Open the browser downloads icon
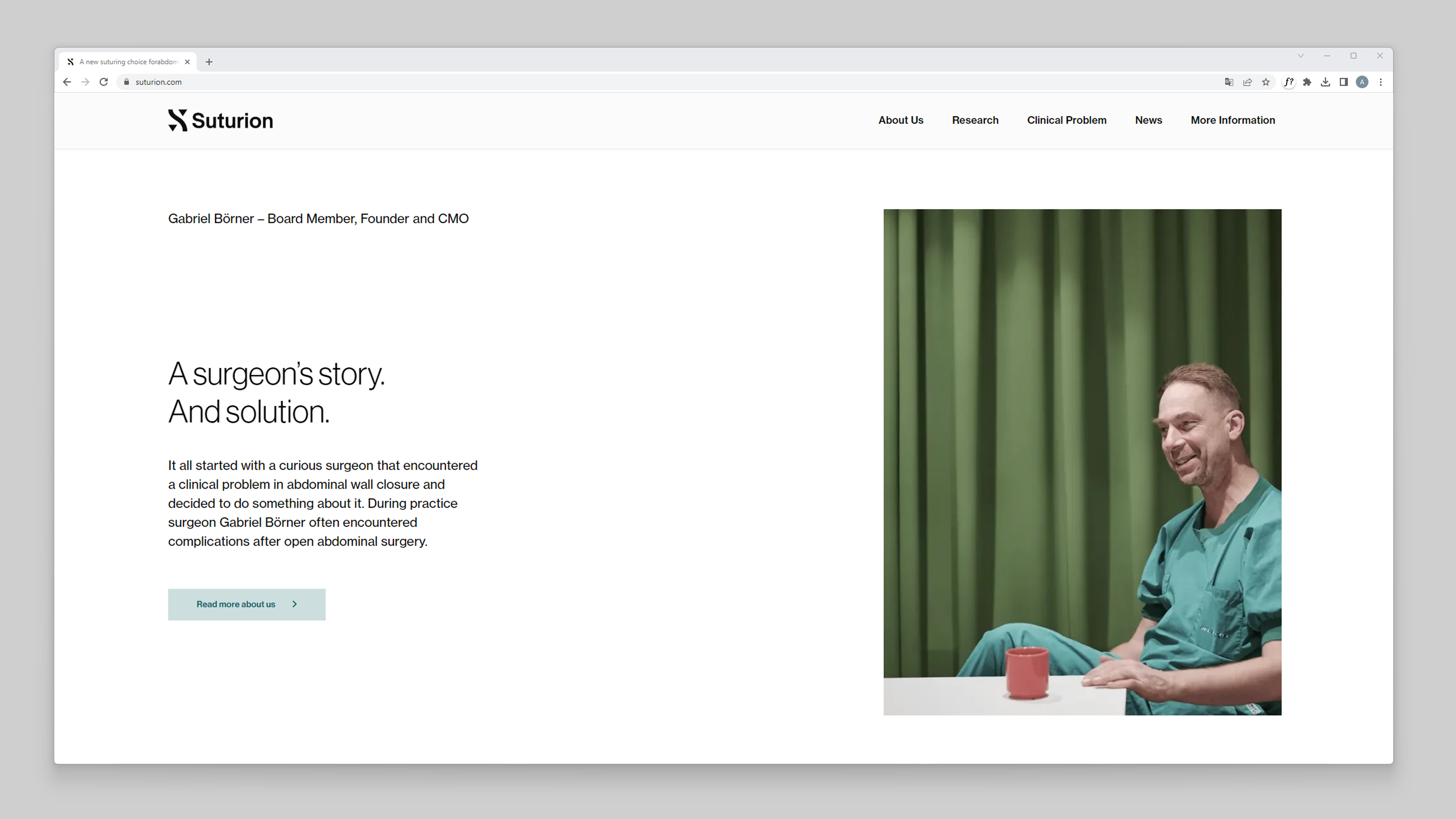Image resolution: width=1456 pixels, height=819 pixels. 1326,82
